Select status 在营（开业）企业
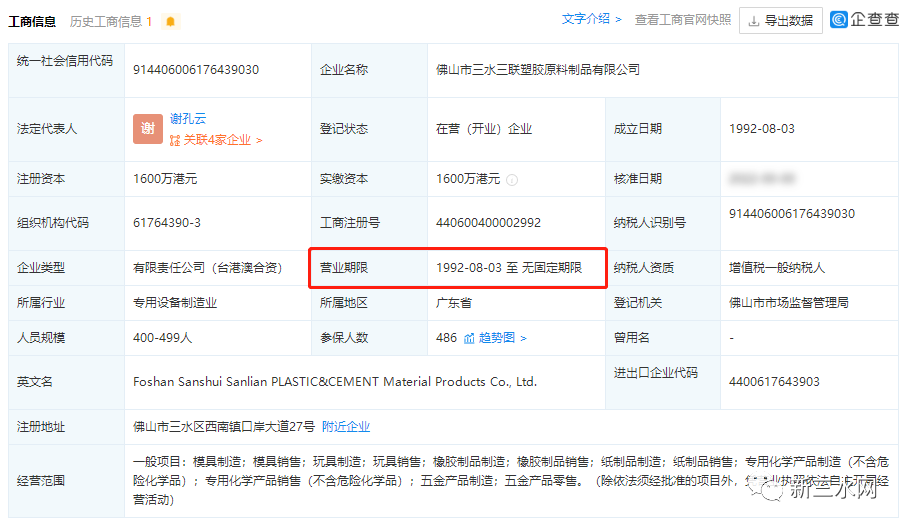Viewport: 907px width, 528px height. (484, 129)
